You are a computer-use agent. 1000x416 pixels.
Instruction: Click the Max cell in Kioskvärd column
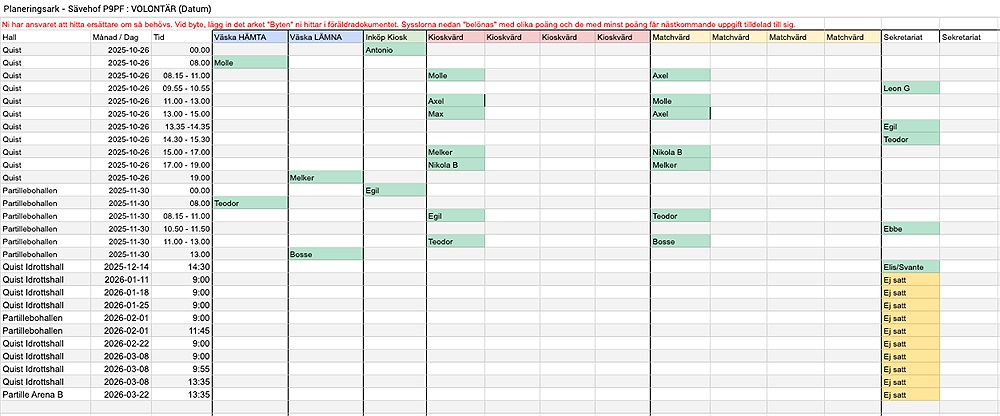(455, 114)
